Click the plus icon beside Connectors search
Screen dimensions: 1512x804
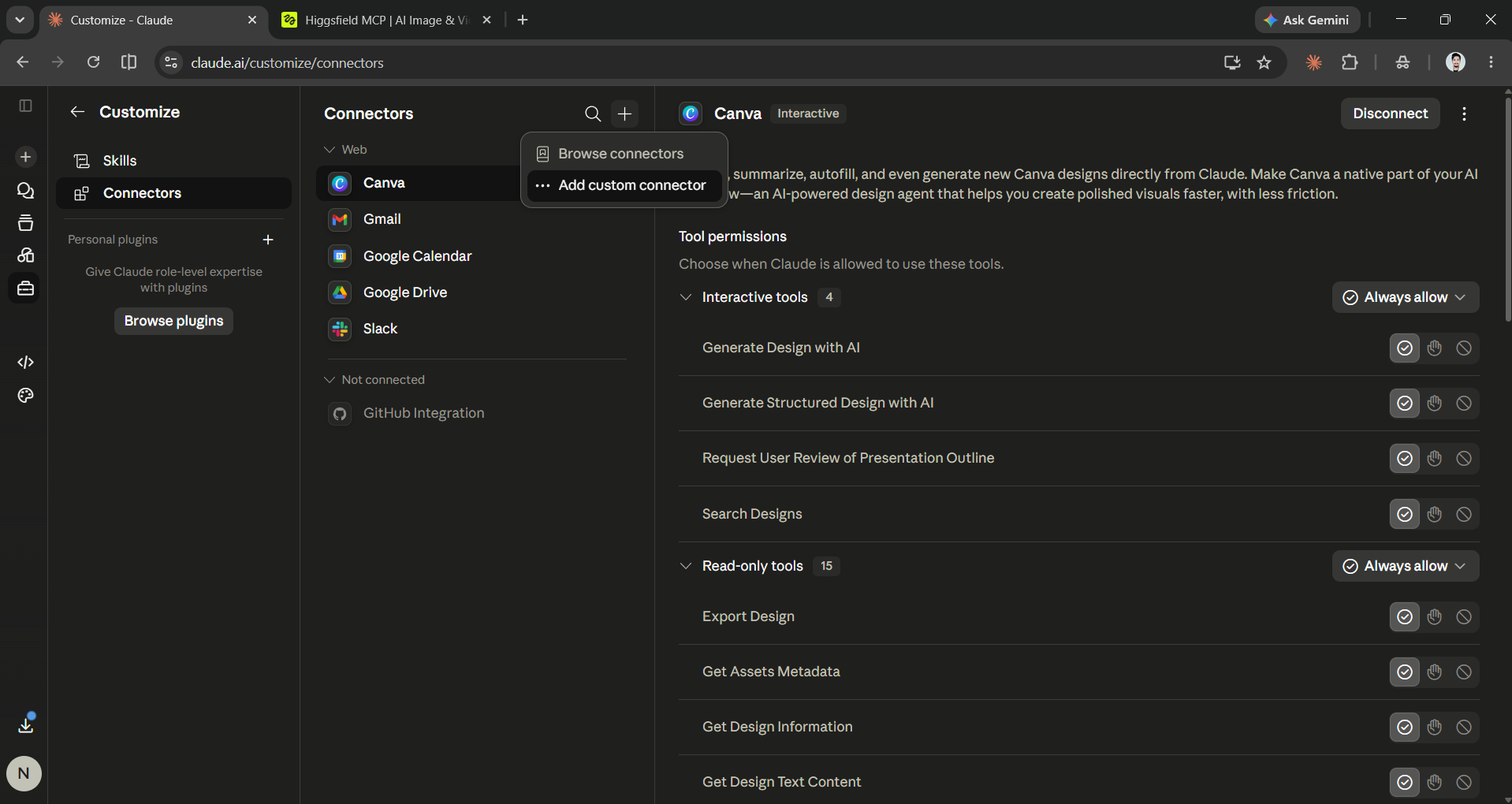click(624, 114)
